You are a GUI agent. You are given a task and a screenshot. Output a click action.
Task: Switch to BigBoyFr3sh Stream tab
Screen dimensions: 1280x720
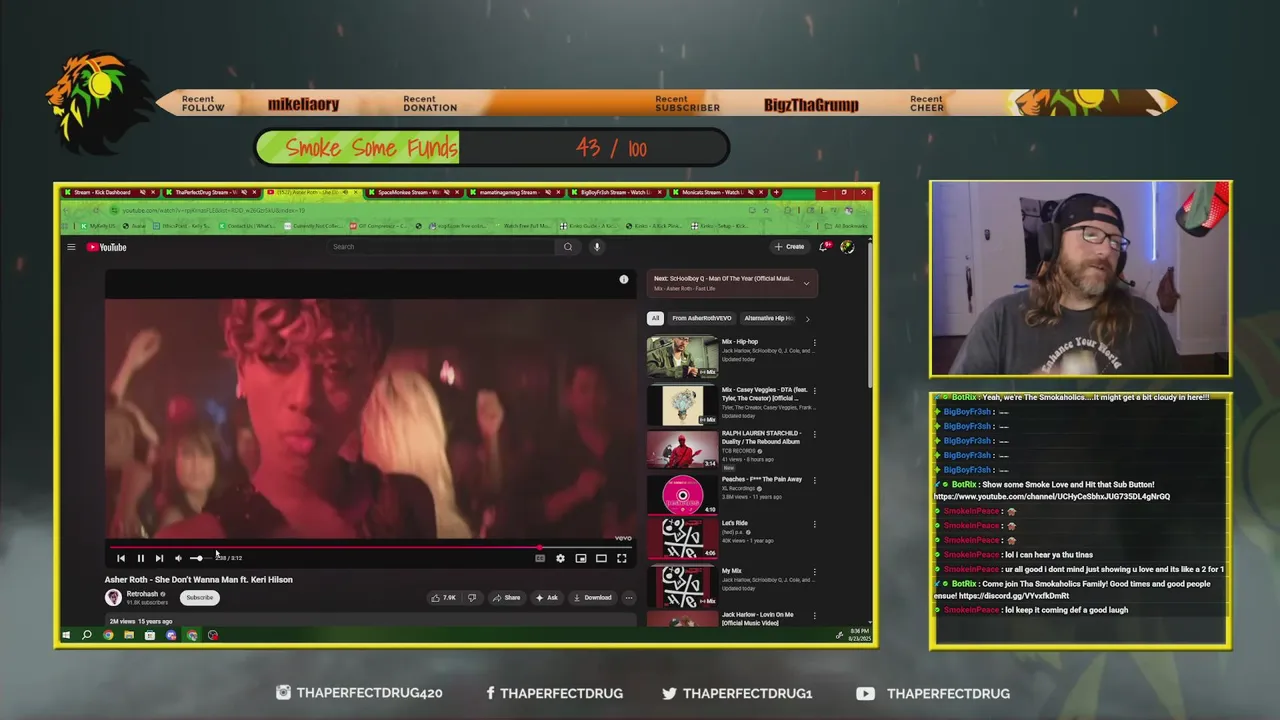tap(615, 192)
